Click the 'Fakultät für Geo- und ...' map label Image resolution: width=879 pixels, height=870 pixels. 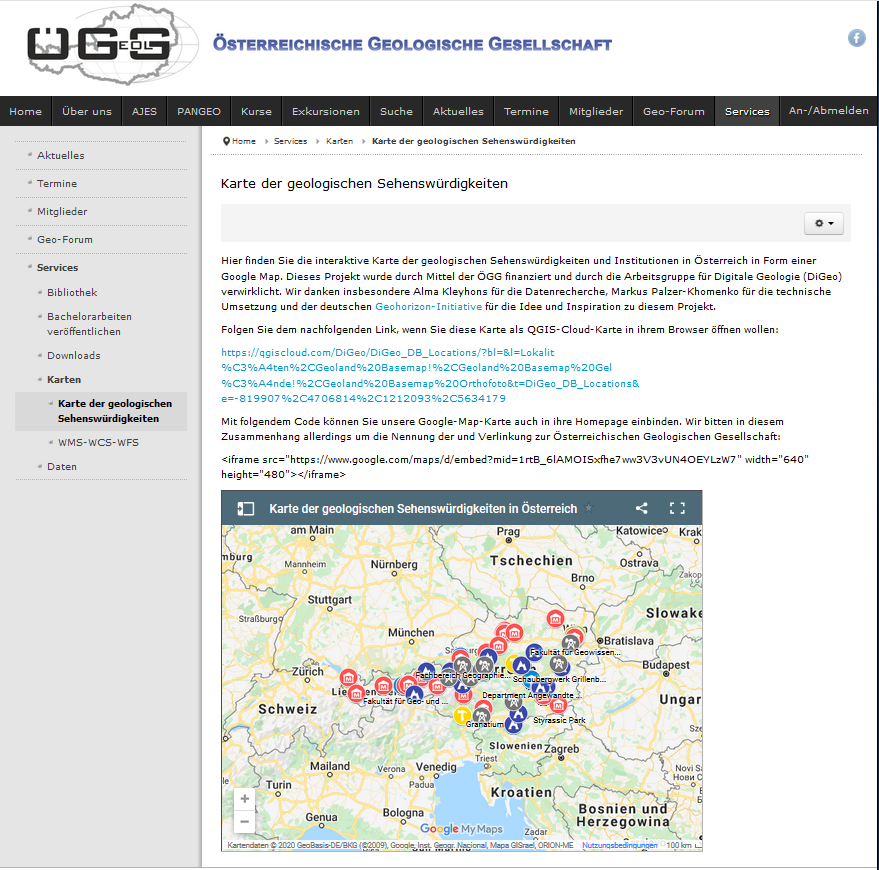point(405,701)
